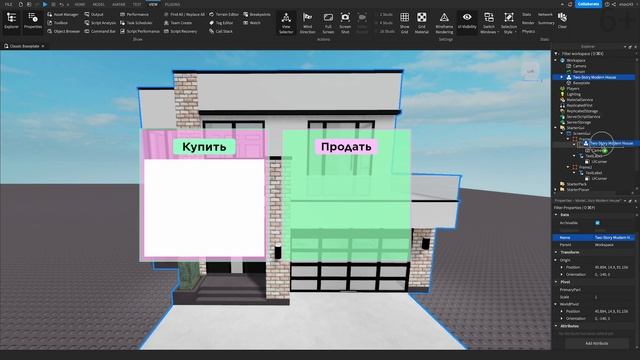Click the Купить label in viewport
The image size is (640, 360).
click(204, 147)
